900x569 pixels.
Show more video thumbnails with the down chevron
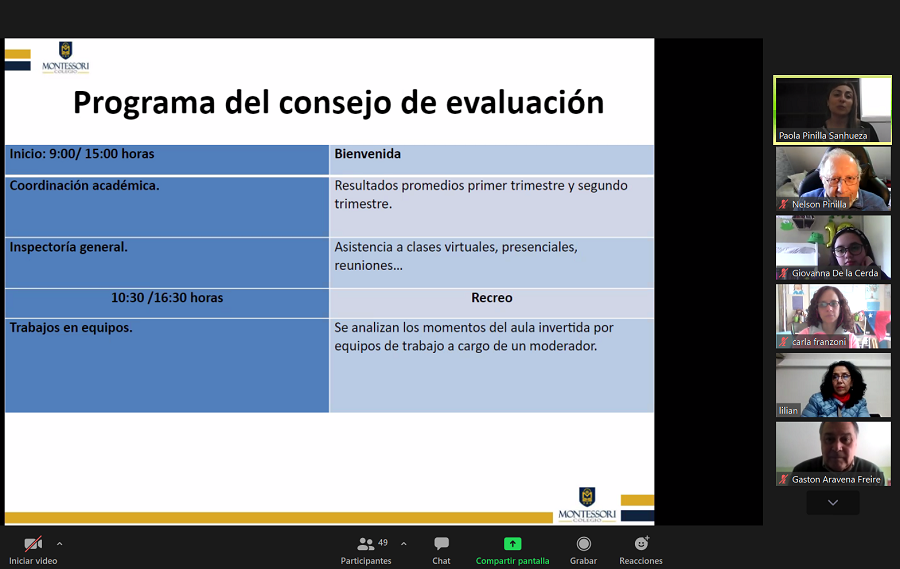pyautogui.click(x=833, y=502)
